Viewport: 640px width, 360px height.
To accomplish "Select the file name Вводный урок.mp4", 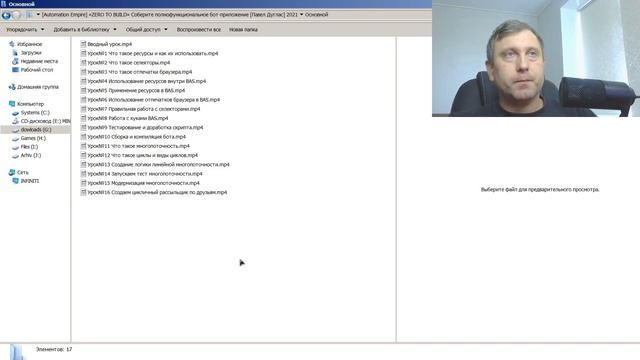I will pos(109,44).
